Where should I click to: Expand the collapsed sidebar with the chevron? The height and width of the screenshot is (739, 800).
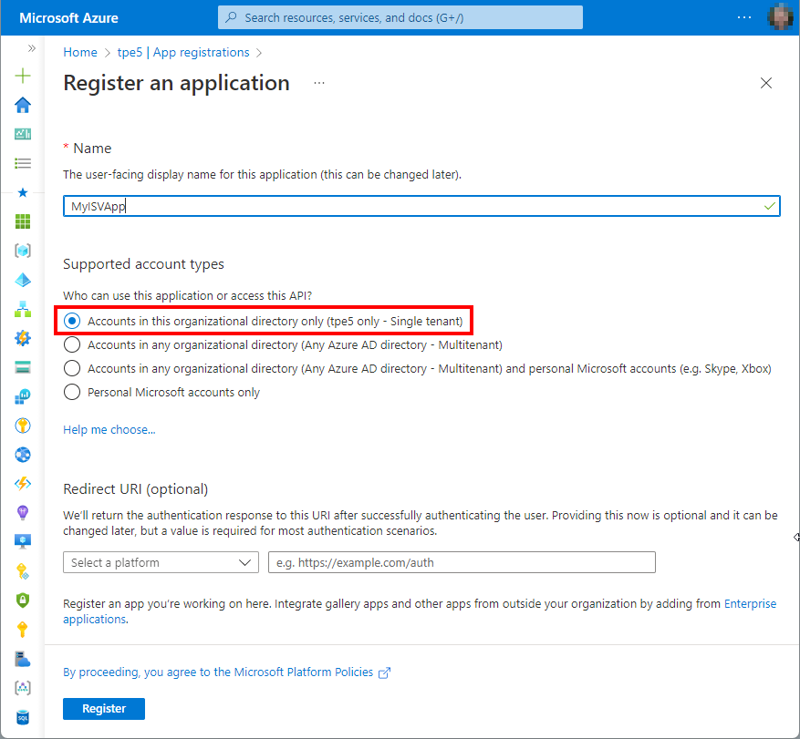coord(33,47)
